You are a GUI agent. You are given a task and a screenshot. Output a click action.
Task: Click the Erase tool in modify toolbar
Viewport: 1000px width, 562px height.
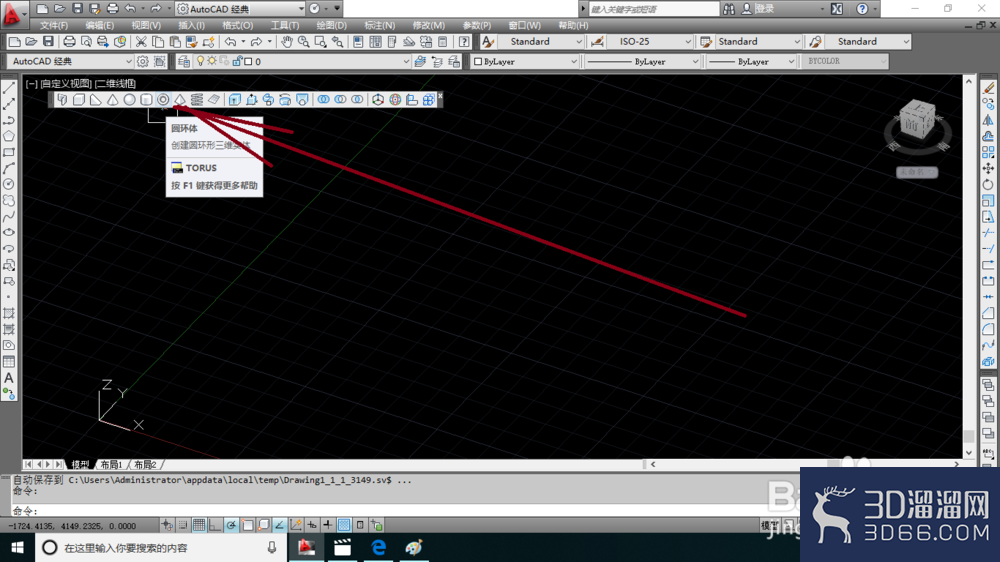click(988, 87)
